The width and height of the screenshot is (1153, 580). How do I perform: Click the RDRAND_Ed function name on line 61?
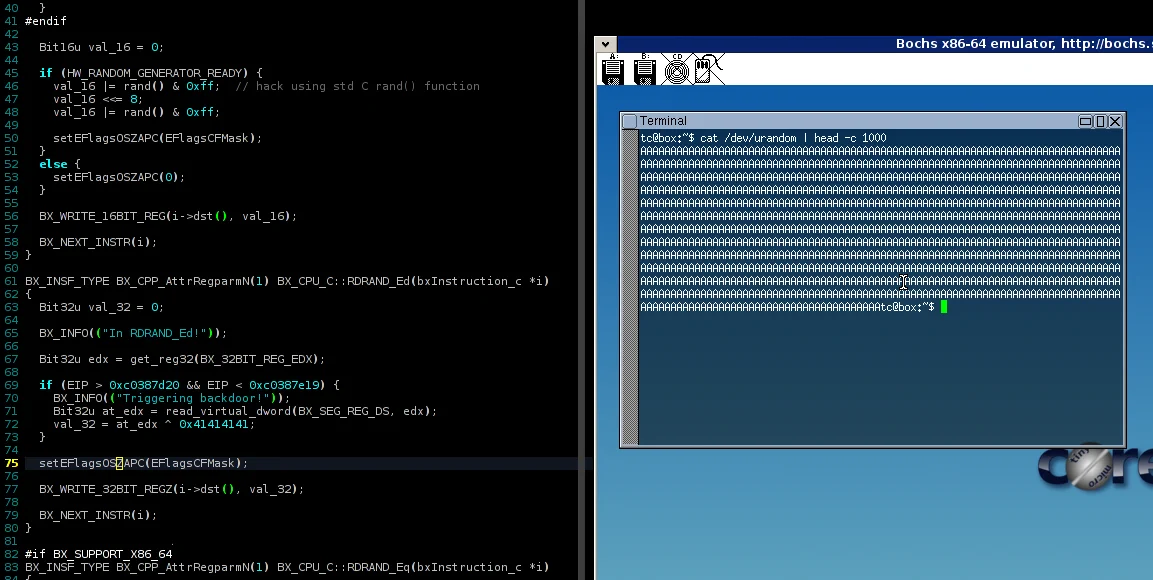pos(378,281)
